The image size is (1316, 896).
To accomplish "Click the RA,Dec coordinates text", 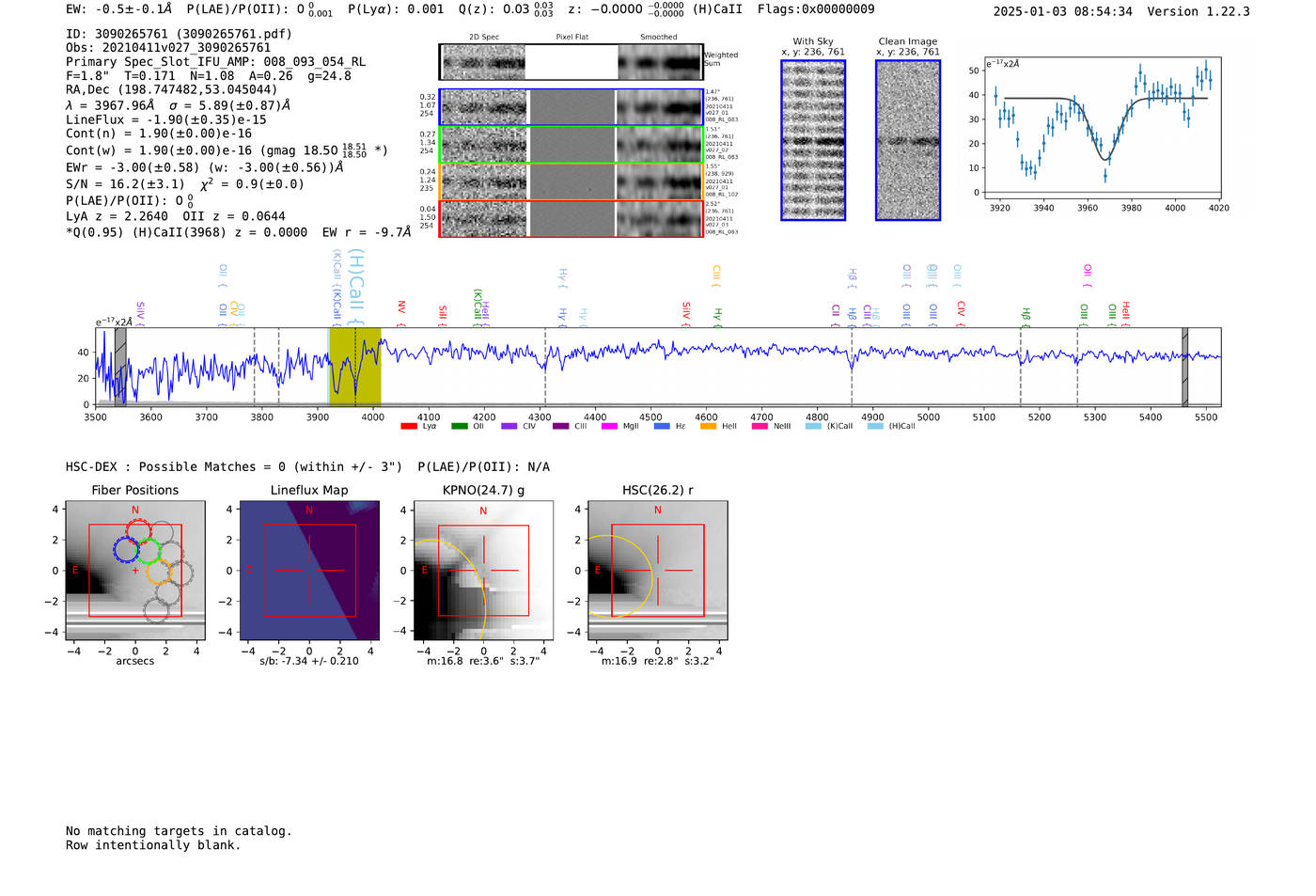I will (x=172, y=90).
